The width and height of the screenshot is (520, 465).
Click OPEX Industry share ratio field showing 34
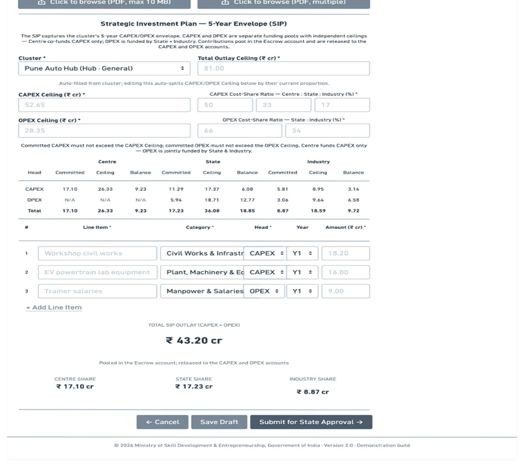328,131
